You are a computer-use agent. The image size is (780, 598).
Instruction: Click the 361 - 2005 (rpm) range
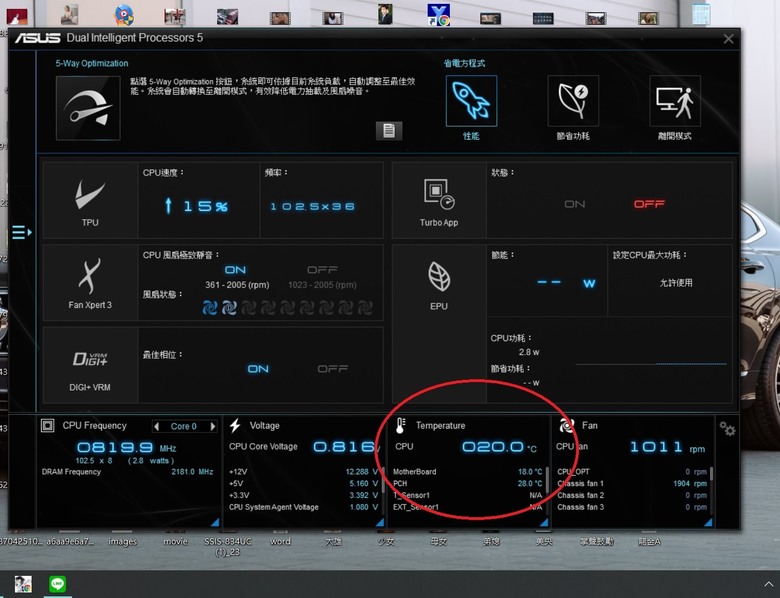237,285
